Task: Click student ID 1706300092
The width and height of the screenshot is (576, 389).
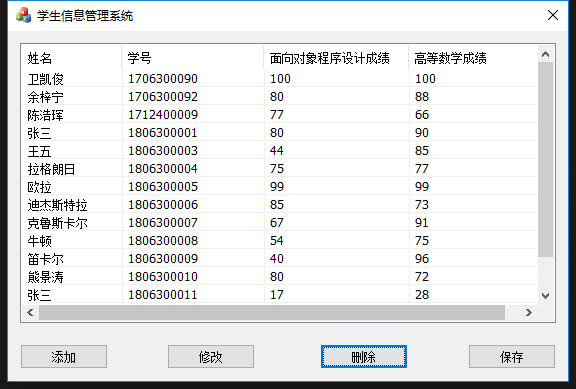Action: 163,97
